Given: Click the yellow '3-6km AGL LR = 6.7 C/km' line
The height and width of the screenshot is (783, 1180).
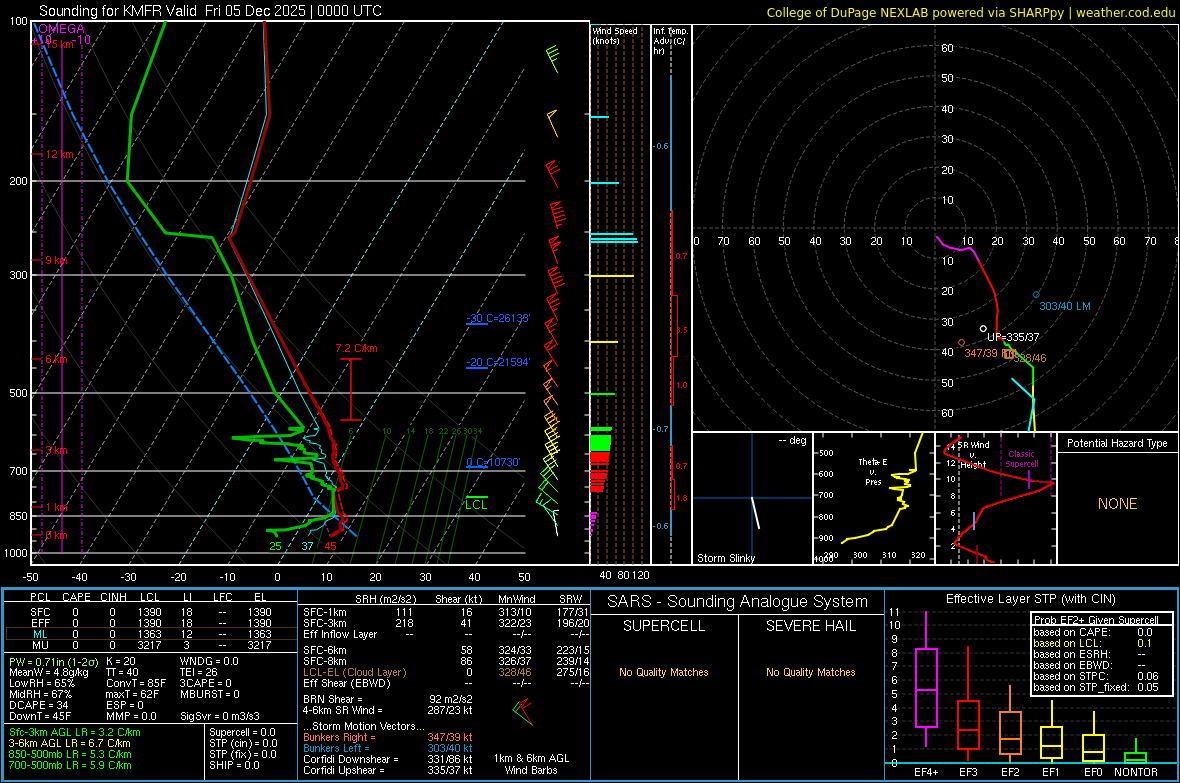Looking at the screenshot, I should (x=69, y=743).
